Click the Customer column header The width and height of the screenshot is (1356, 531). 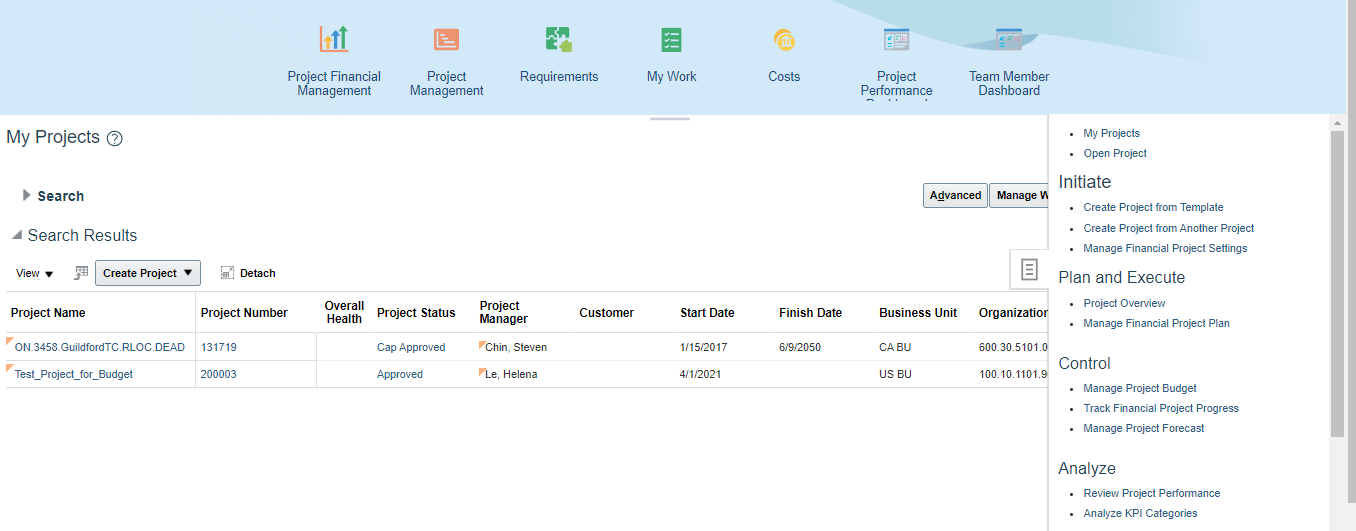[x=606, y=313]
